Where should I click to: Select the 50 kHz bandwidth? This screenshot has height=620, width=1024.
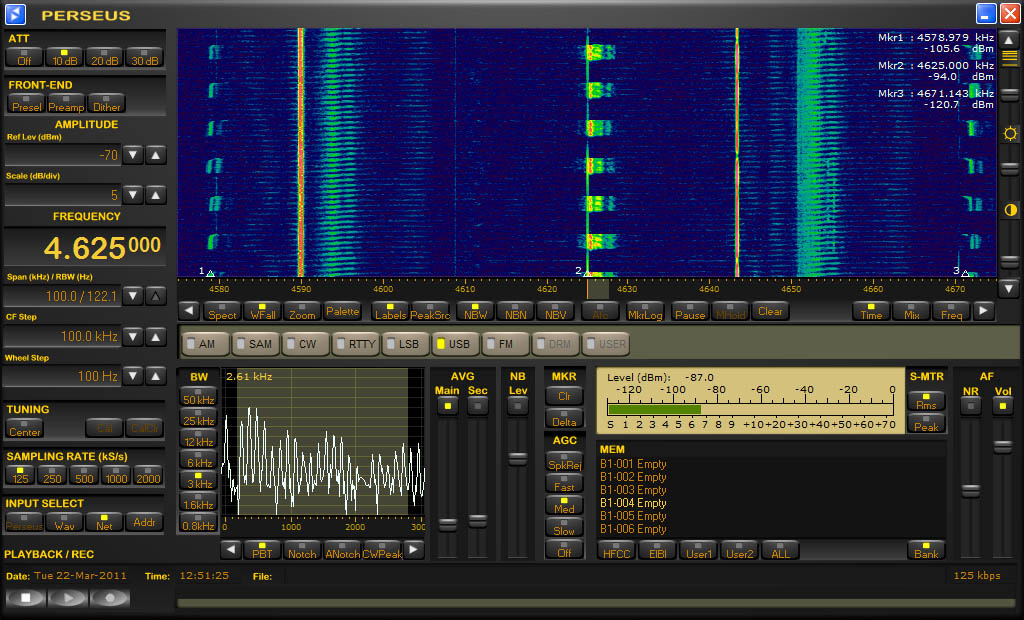coord(199,397)
